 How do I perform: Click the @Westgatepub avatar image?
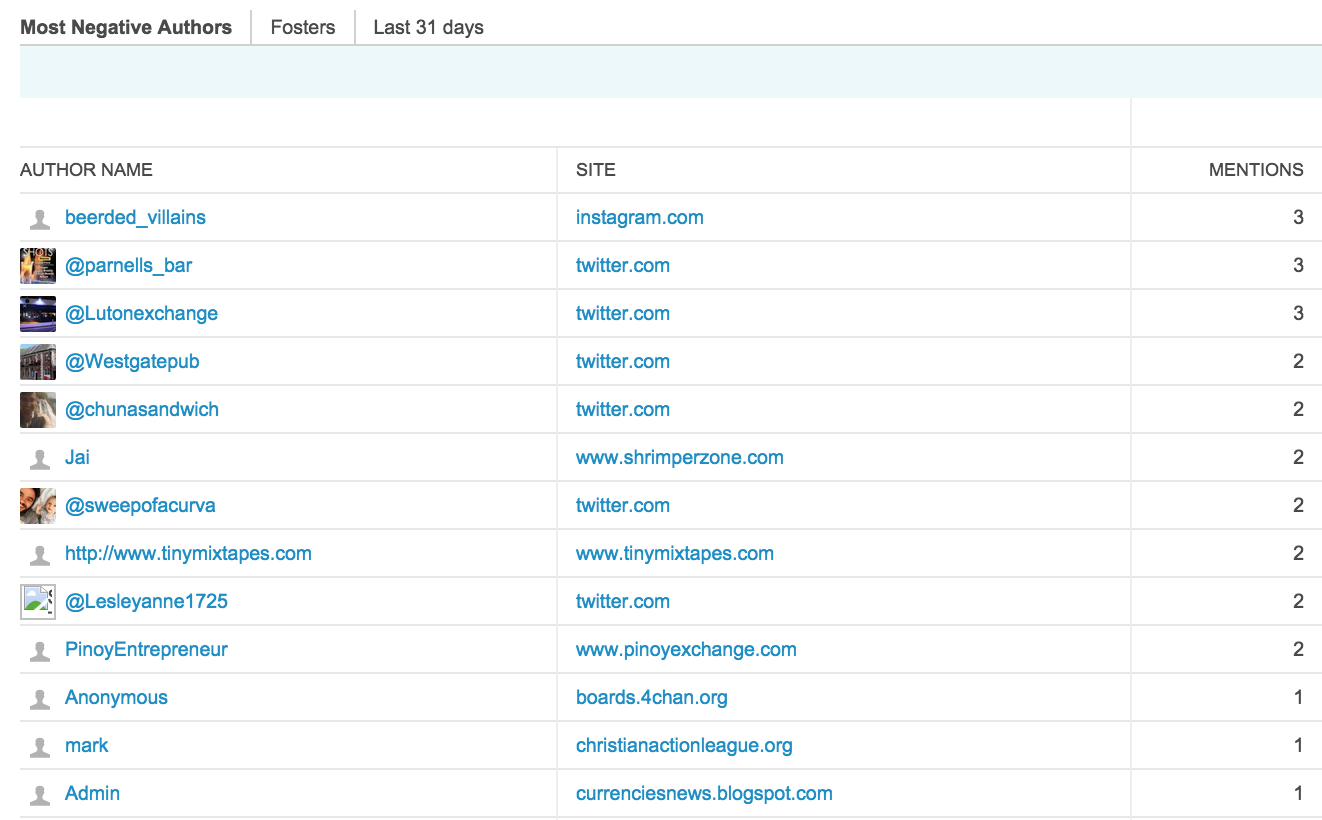pos(38,362)
